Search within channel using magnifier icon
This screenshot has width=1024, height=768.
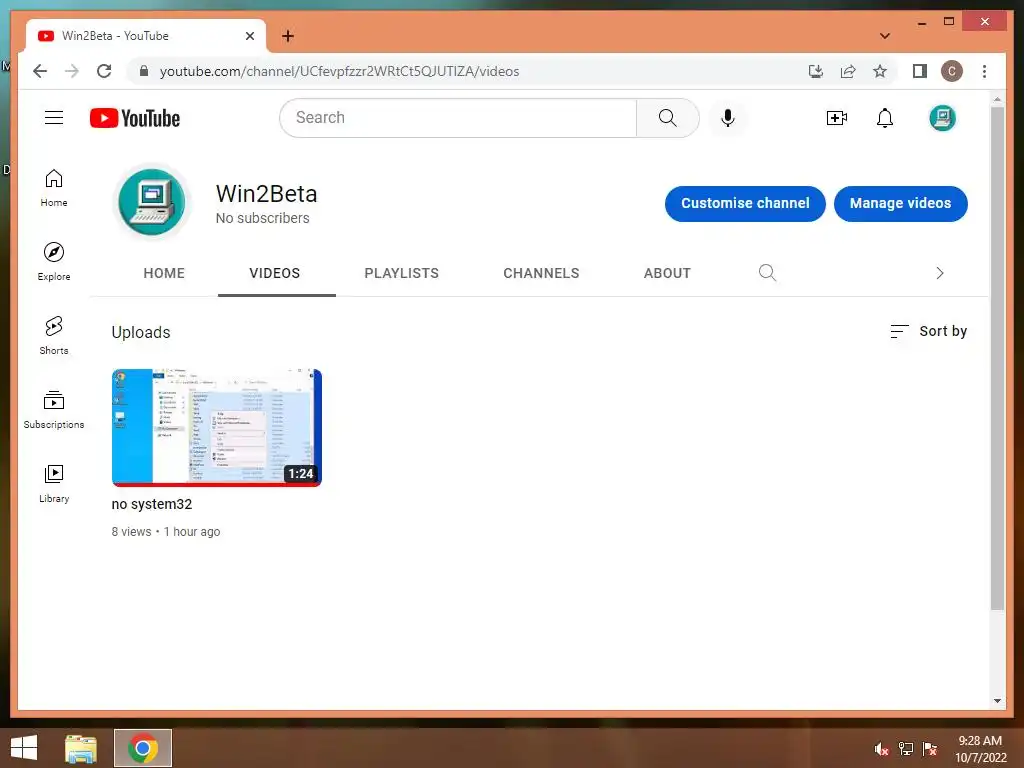[x=767, y=273]
